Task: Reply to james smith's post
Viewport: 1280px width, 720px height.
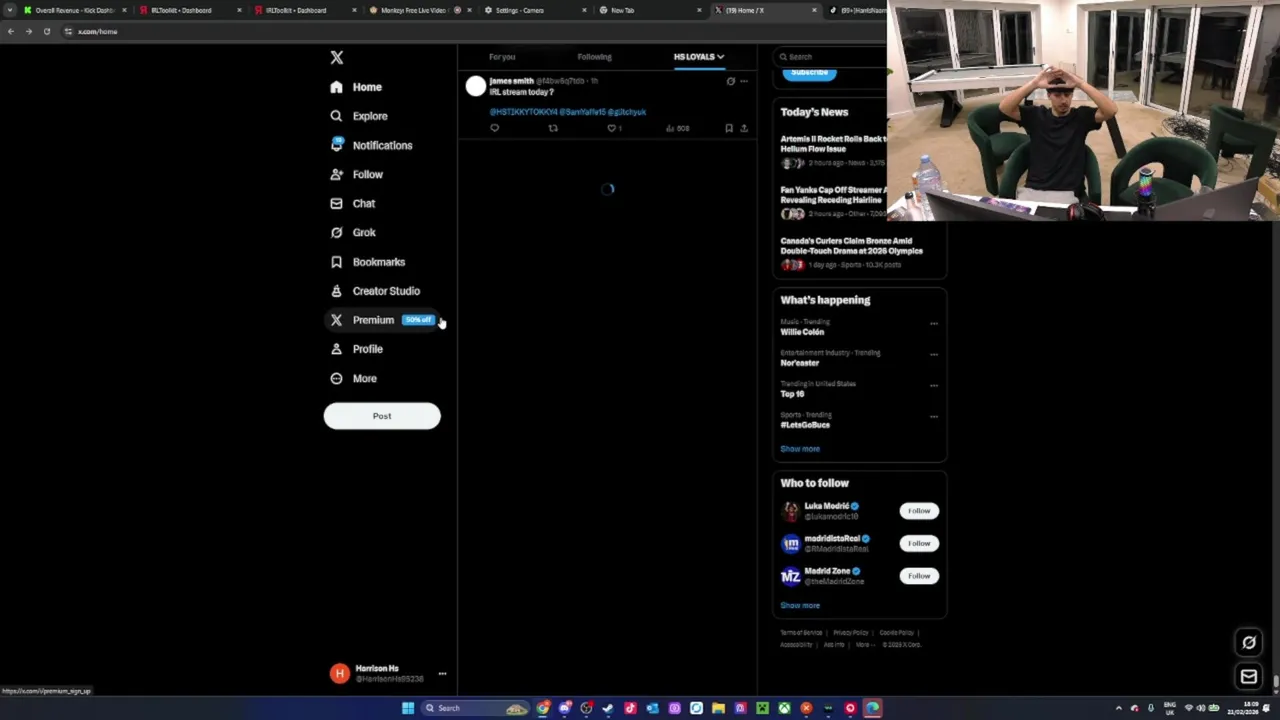Action: pos(494,128)
